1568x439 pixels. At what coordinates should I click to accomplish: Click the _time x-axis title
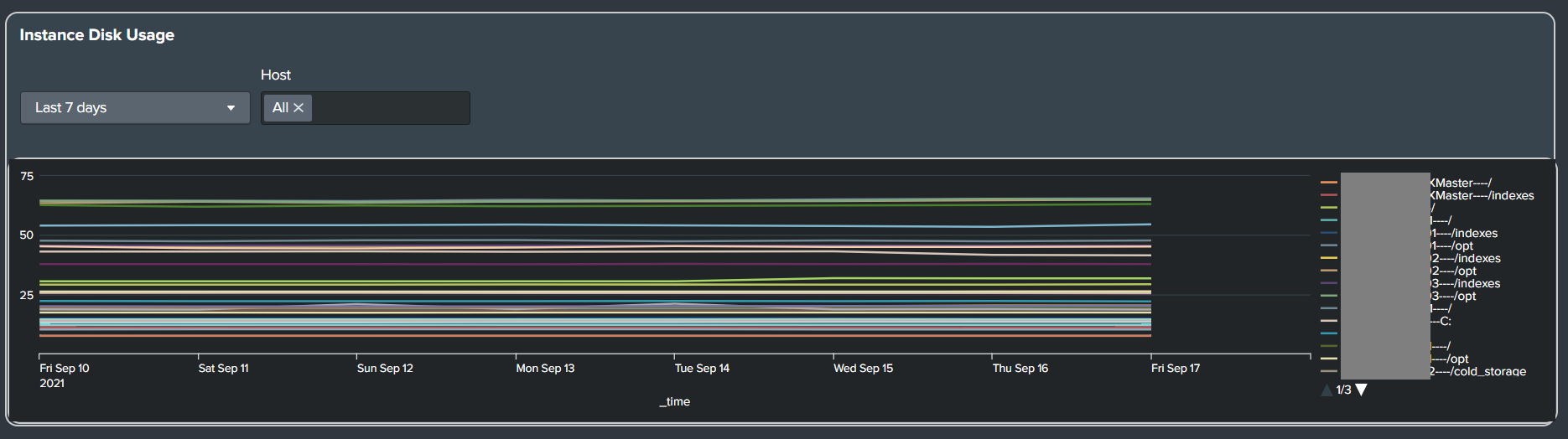[674, 401]
